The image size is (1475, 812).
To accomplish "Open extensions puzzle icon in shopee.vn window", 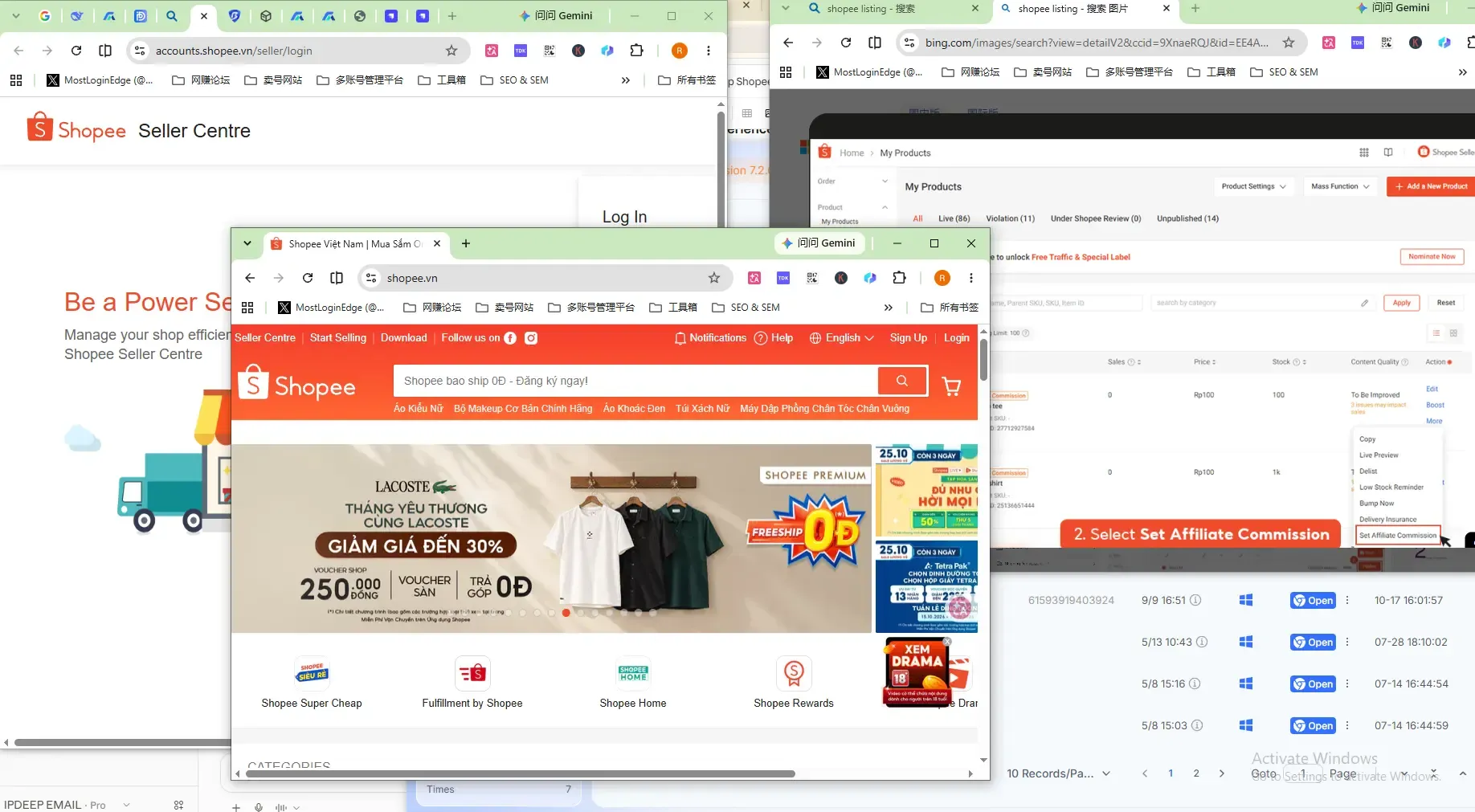I will (x=900, y=278).
